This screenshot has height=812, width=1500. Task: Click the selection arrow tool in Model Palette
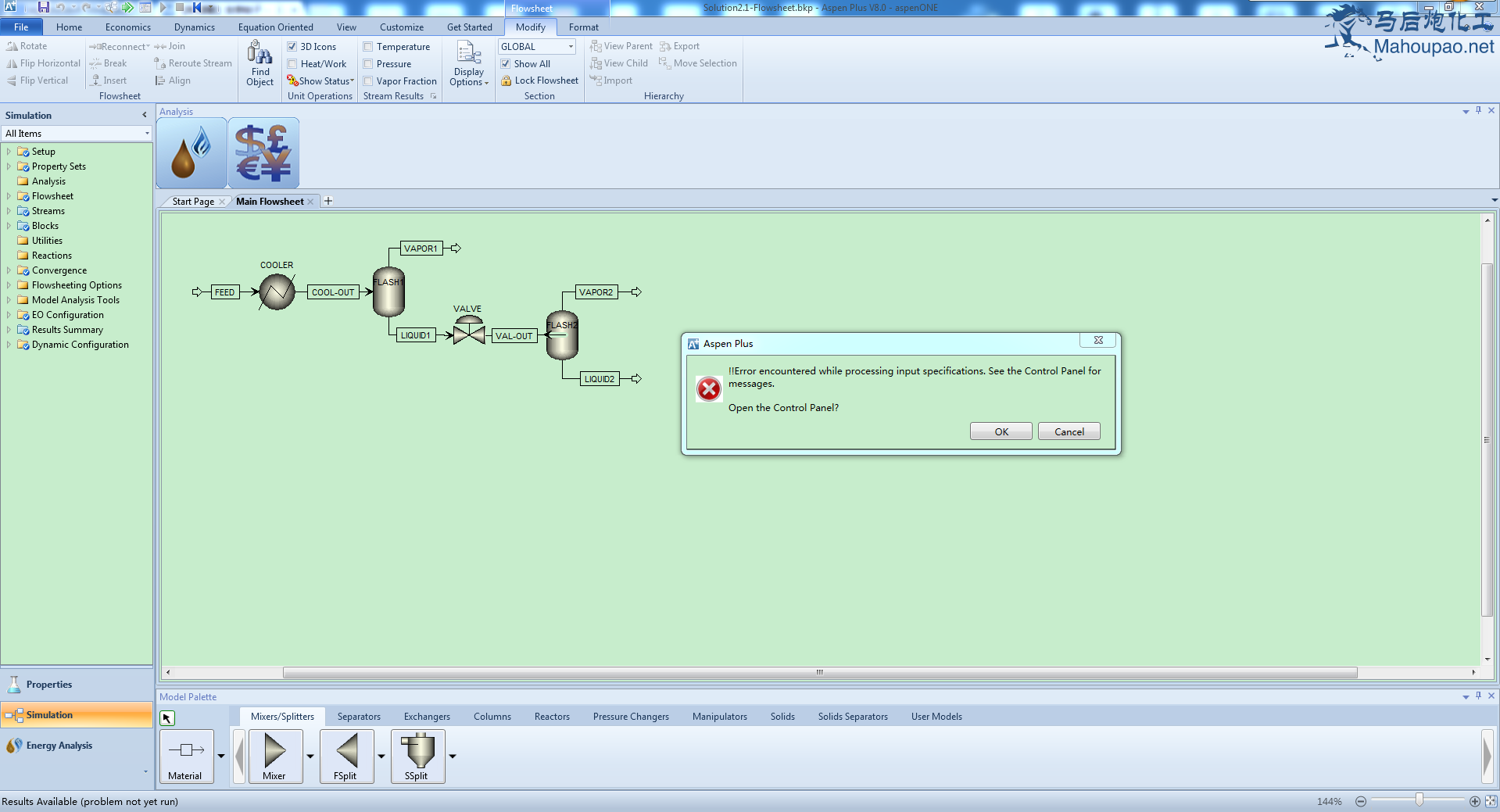(x=167, y=717)
